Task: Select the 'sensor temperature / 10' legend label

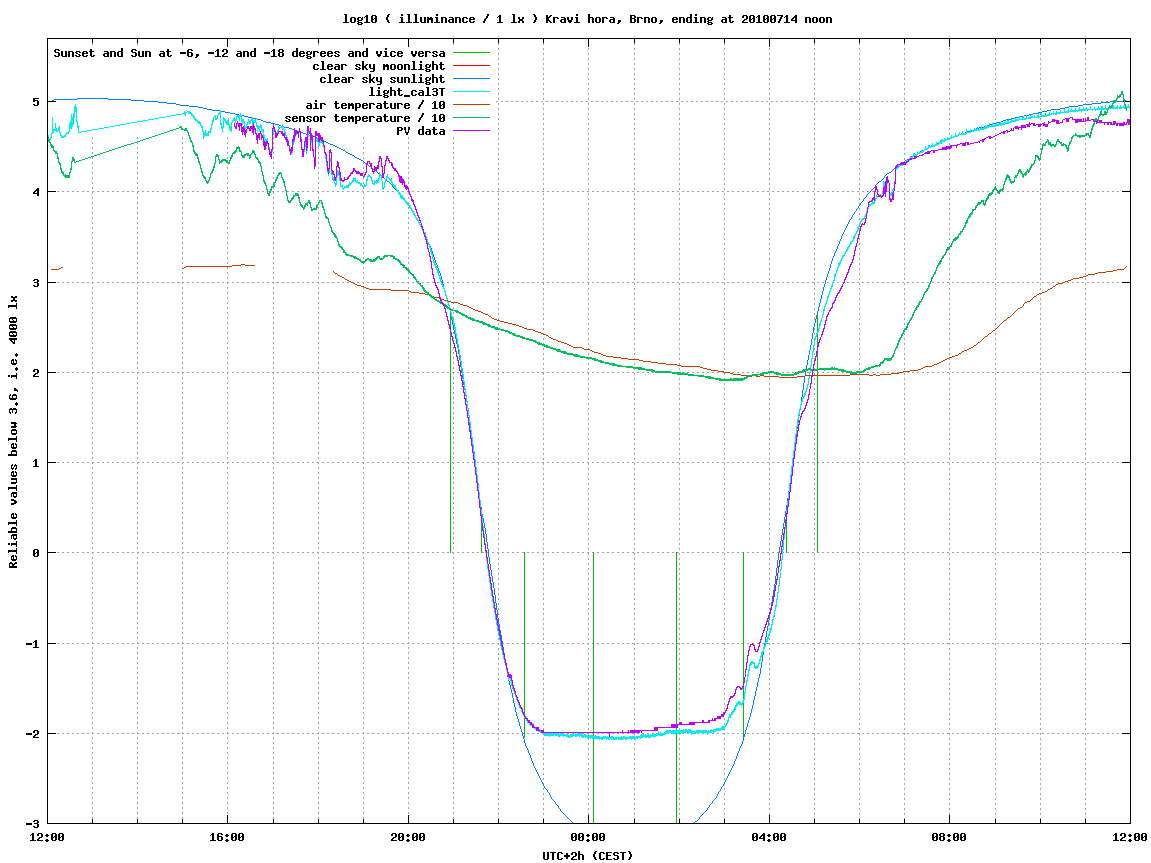Action: 365,118
